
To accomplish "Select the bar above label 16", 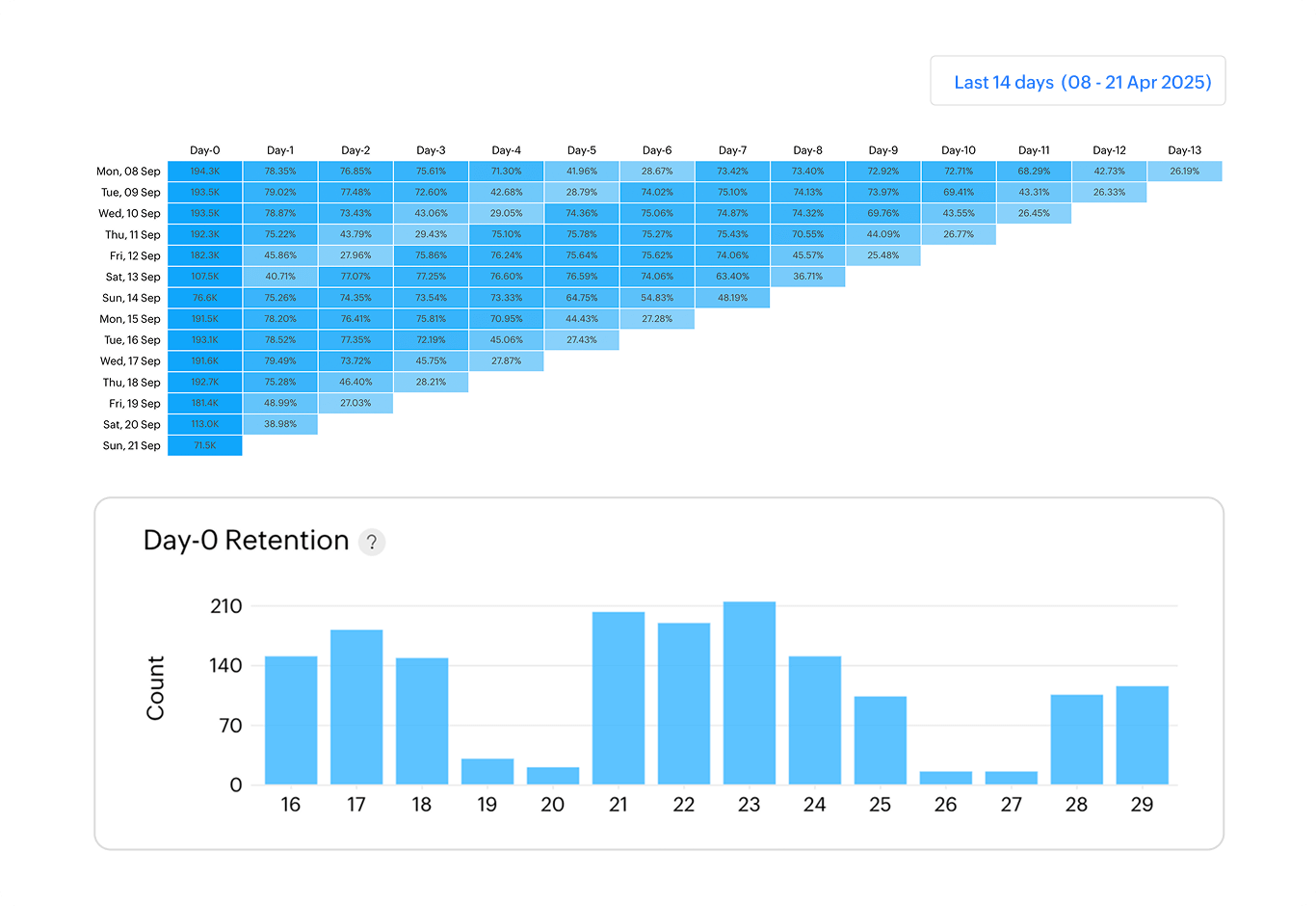I will coord(290,718).
